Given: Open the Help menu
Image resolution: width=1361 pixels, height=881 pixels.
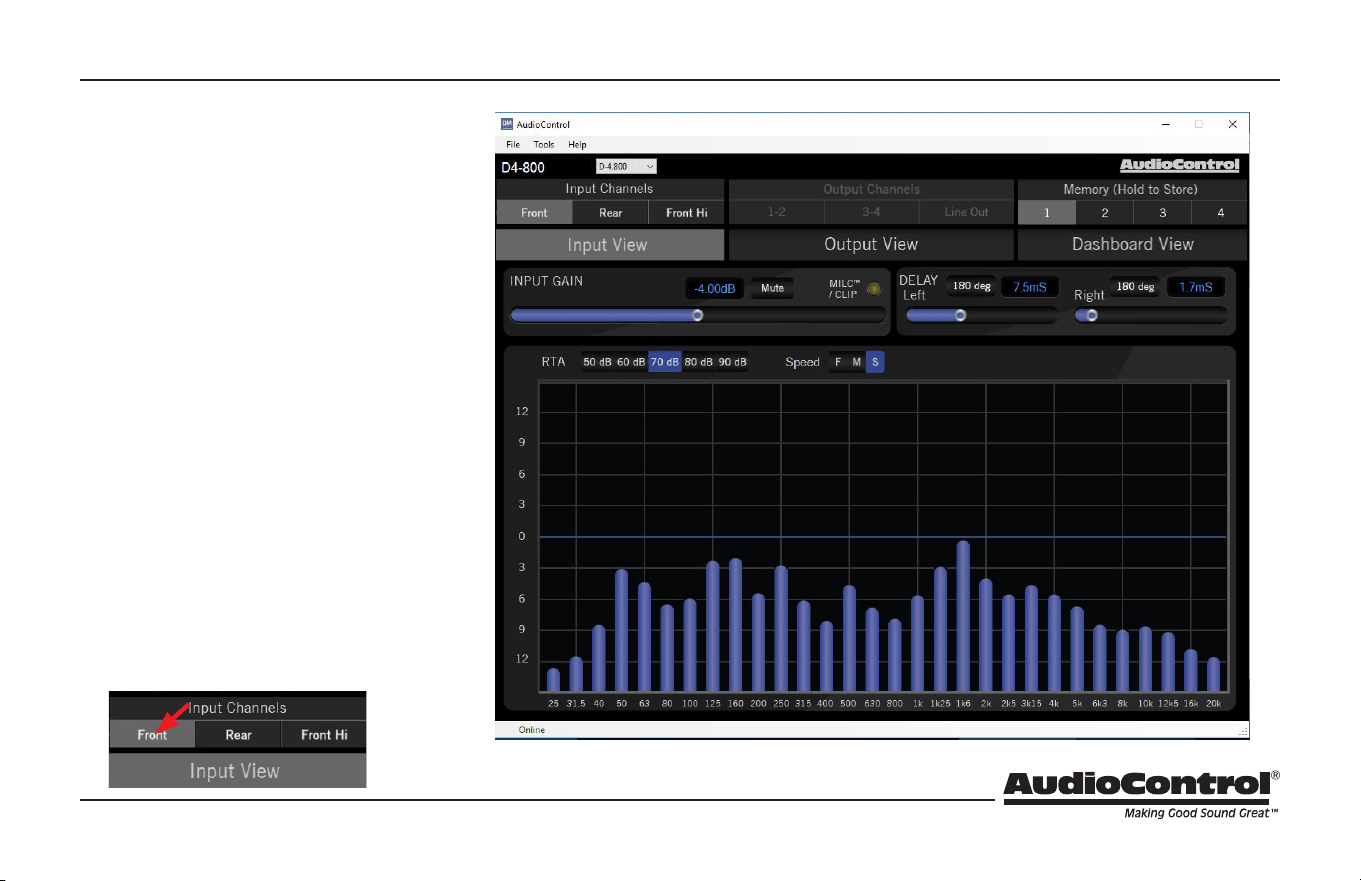Looking at the screenshot, I should [577, 145].
